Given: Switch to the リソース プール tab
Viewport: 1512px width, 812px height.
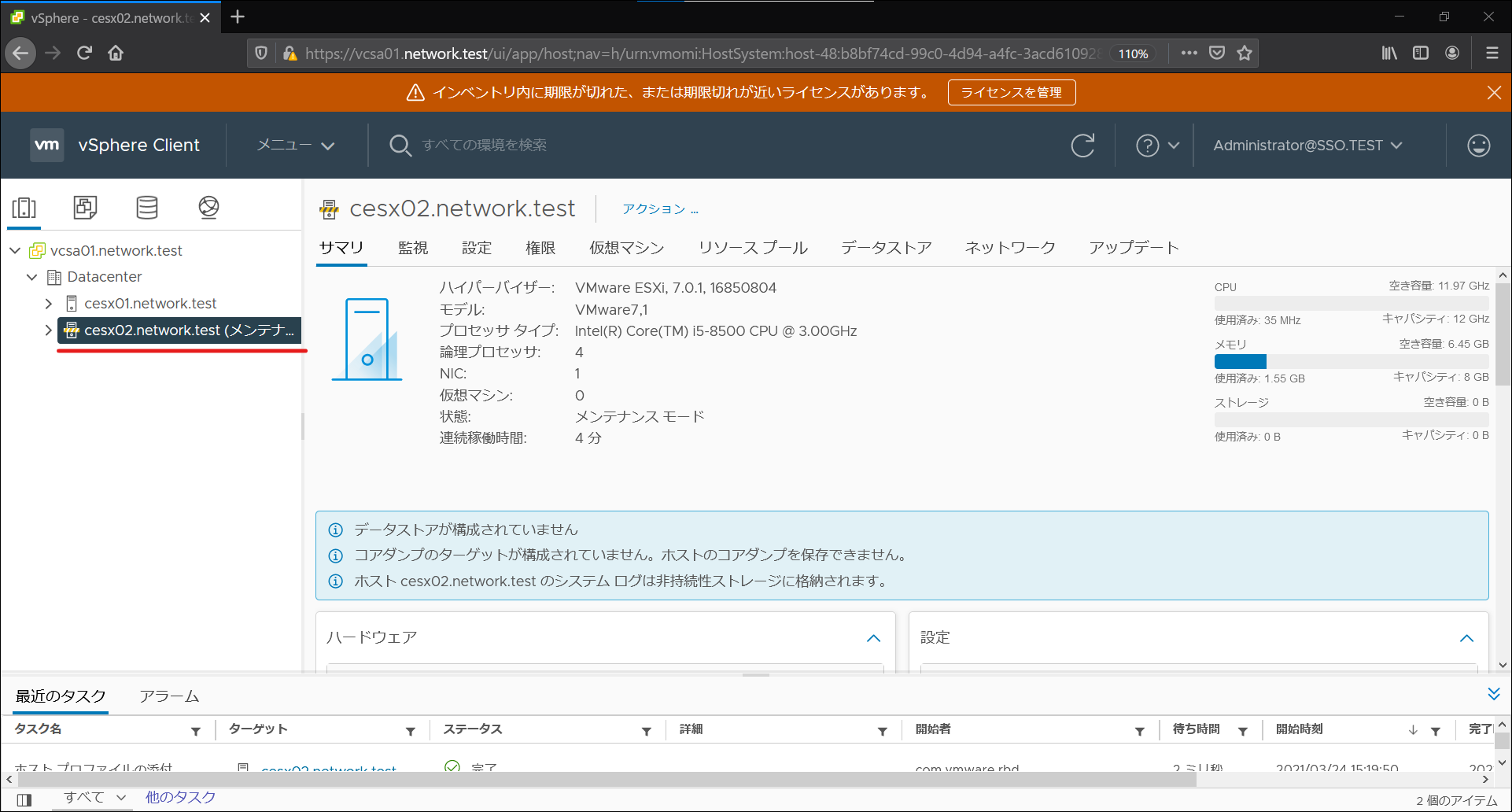Looking at the screenshot, I should tap(753, 248).
